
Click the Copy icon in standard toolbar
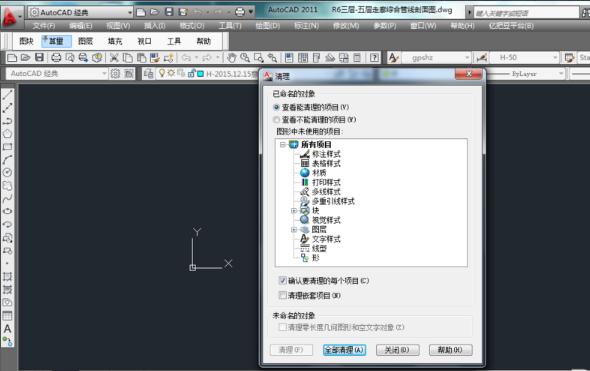(x=128, y=58)
